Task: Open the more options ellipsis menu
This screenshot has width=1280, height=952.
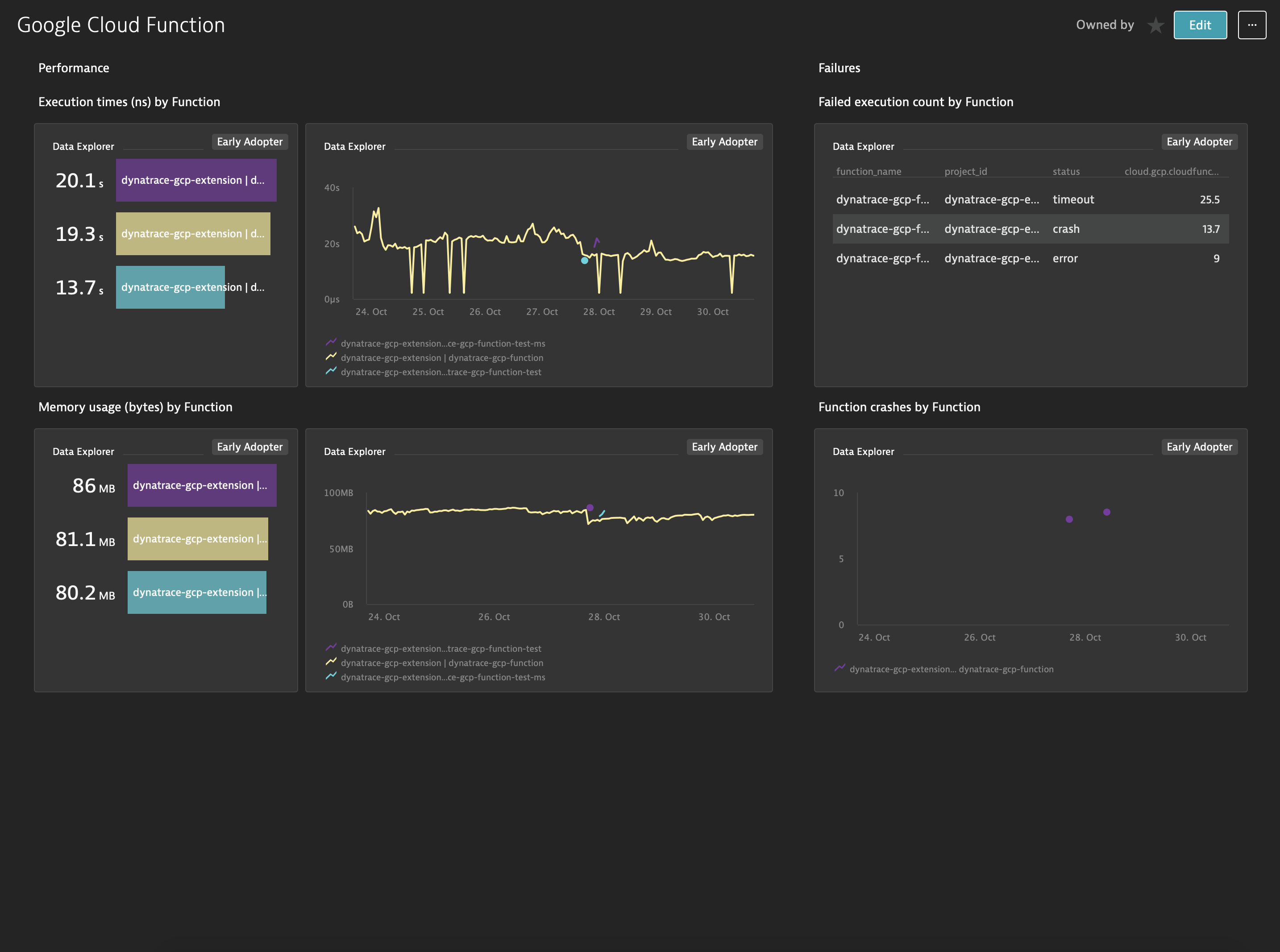Action: coord(1252,25)
